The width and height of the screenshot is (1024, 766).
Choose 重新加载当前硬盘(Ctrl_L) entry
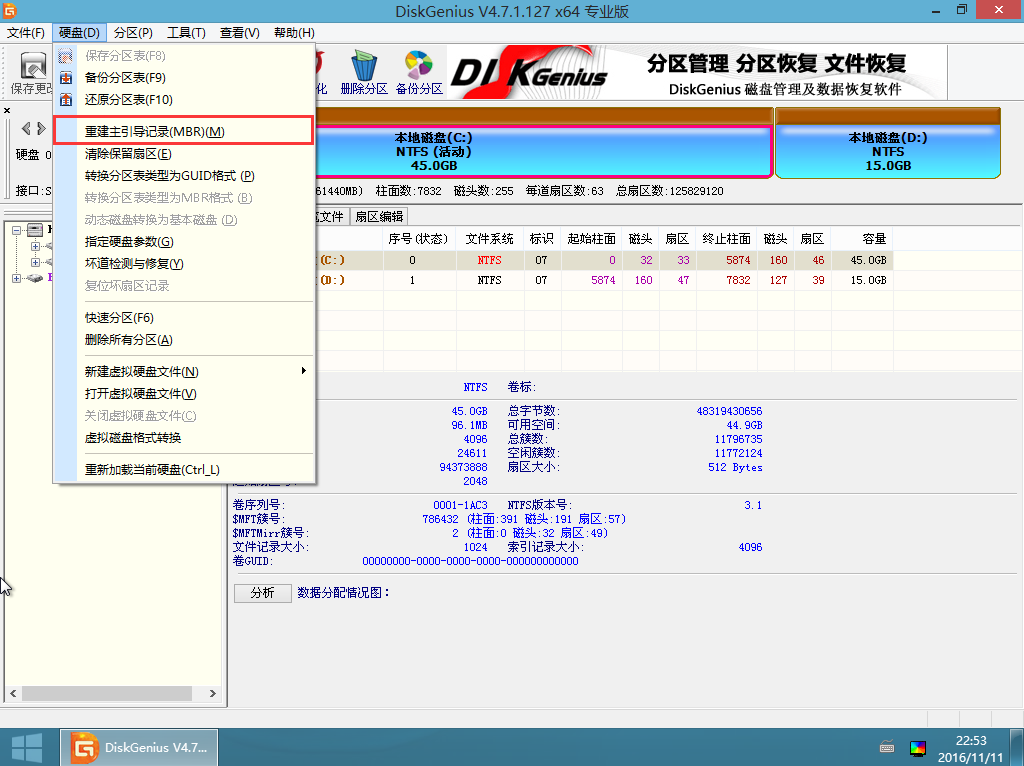click(184, 470)
